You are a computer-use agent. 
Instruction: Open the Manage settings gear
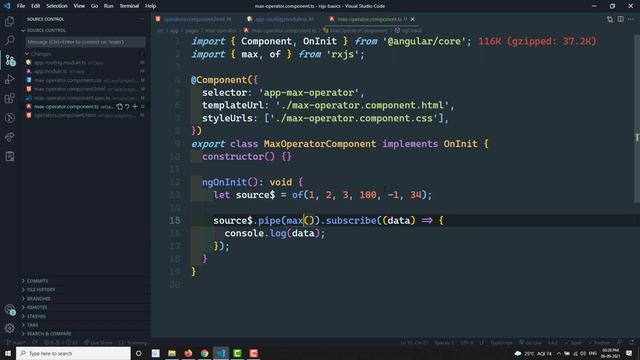tap(9, 328)
